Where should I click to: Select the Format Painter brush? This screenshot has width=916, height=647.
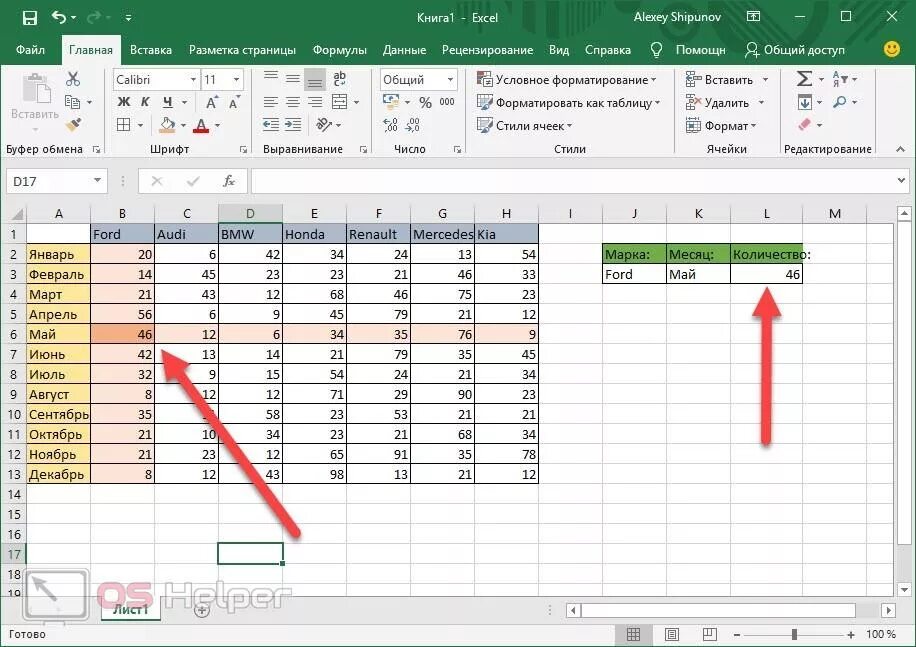click(73, 124)
